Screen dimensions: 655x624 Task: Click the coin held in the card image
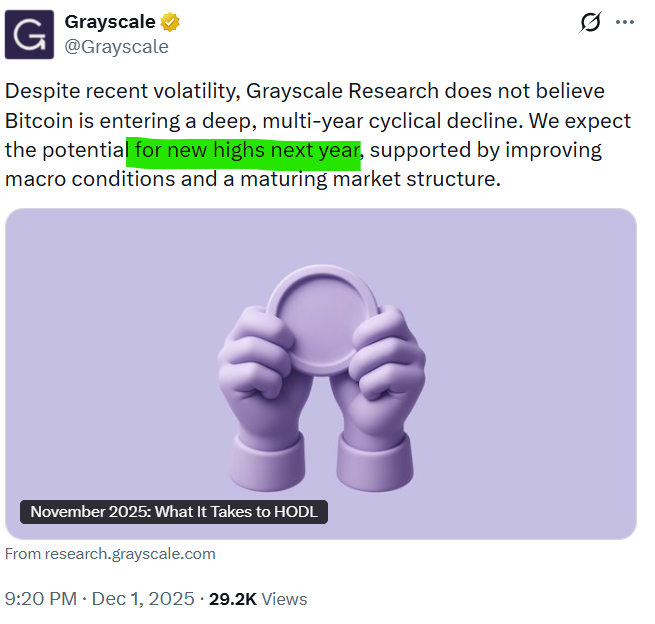point(320,312)
